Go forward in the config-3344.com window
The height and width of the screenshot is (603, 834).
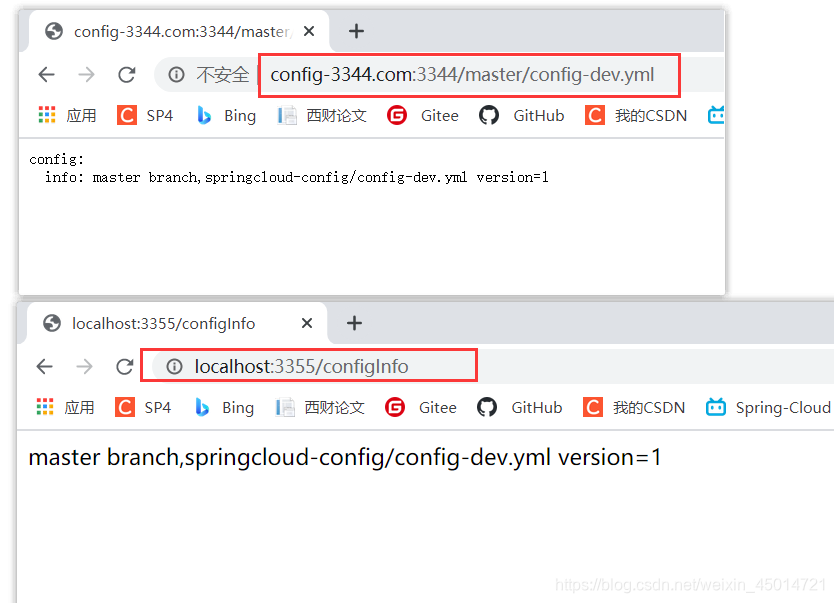tap(86, 74)
